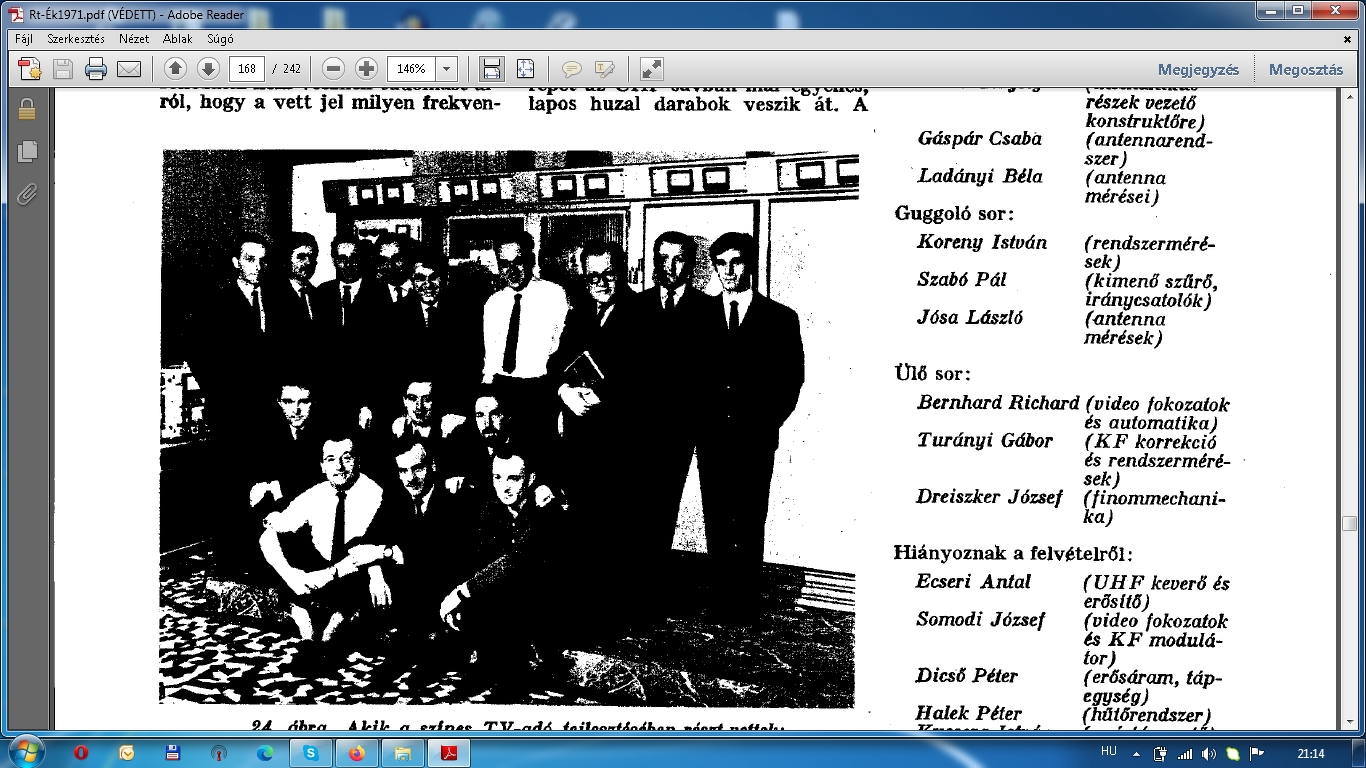
Task: Click the name Bernhard Richard
Action: pos(998,404)
